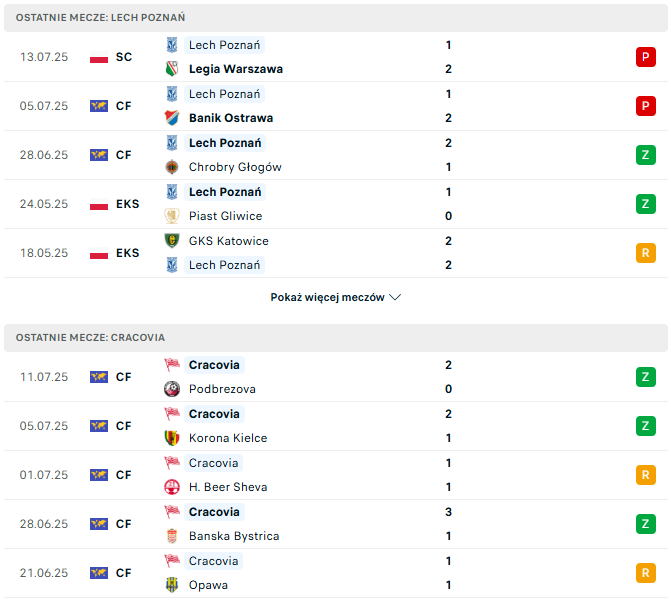Click the red P badge for Legia match
The width and height of the screenshot is (671, 611).
click(x=646, y=57)
